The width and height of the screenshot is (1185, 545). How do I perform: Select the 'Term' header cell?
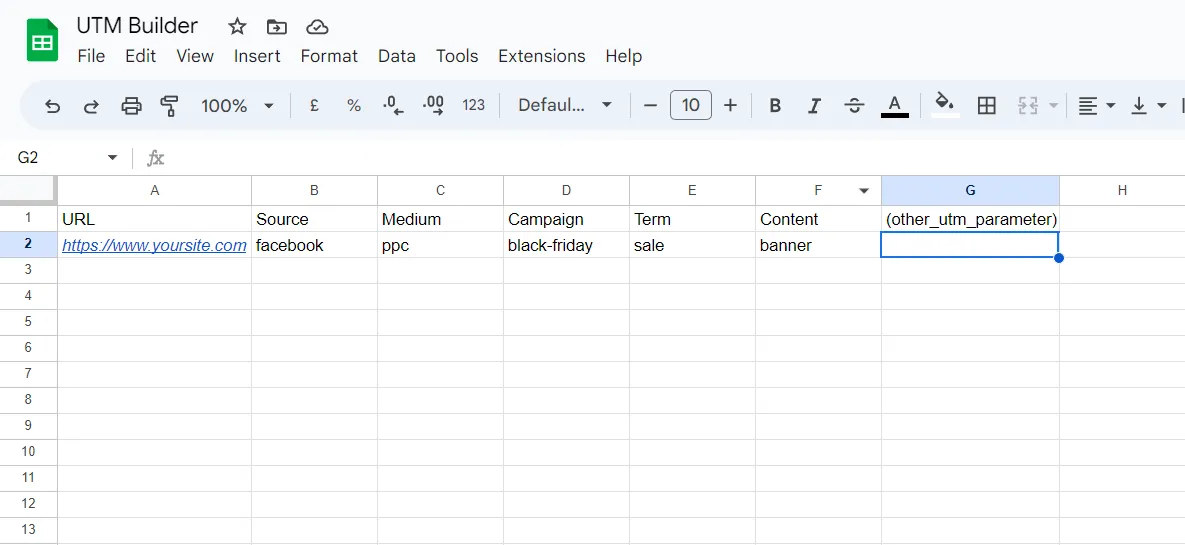tap(692, 219)
